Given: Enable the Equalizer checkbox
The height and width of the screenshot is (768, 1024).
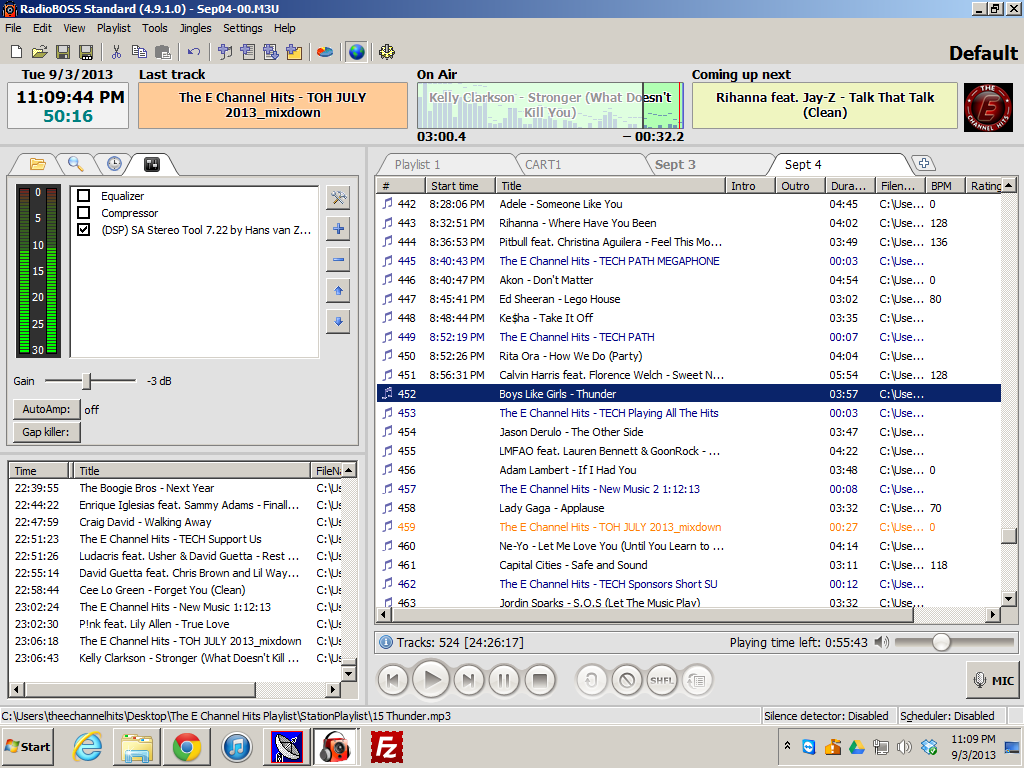Looking at the screenshot, I should click(x=84, y=196).
